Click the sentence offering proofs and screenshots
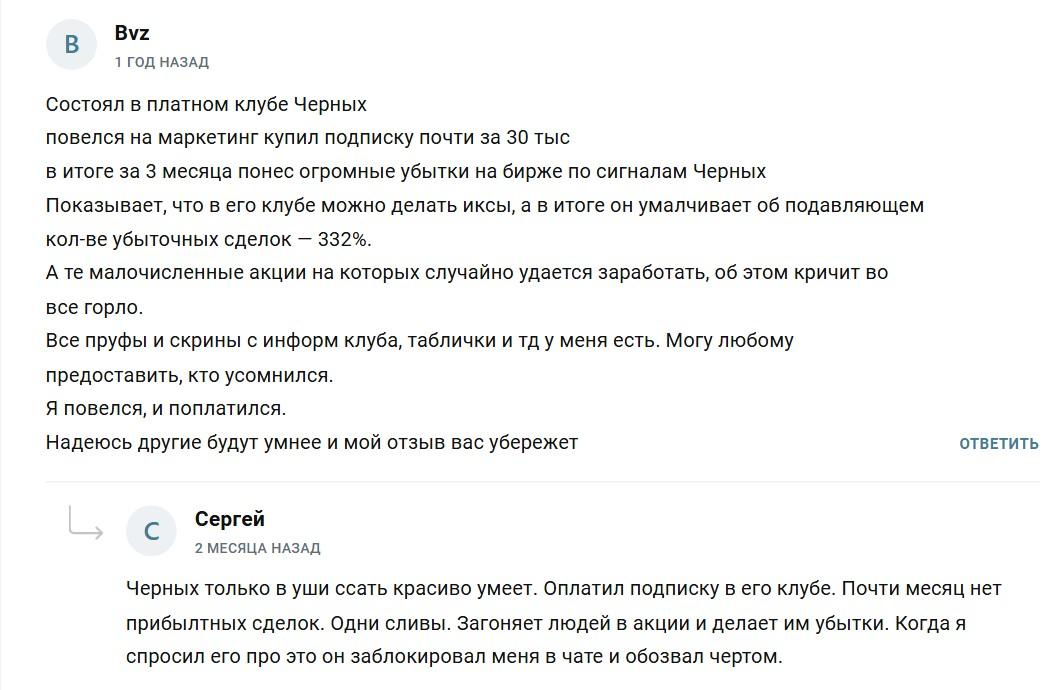1062x690 pixels. pos(420,341)
